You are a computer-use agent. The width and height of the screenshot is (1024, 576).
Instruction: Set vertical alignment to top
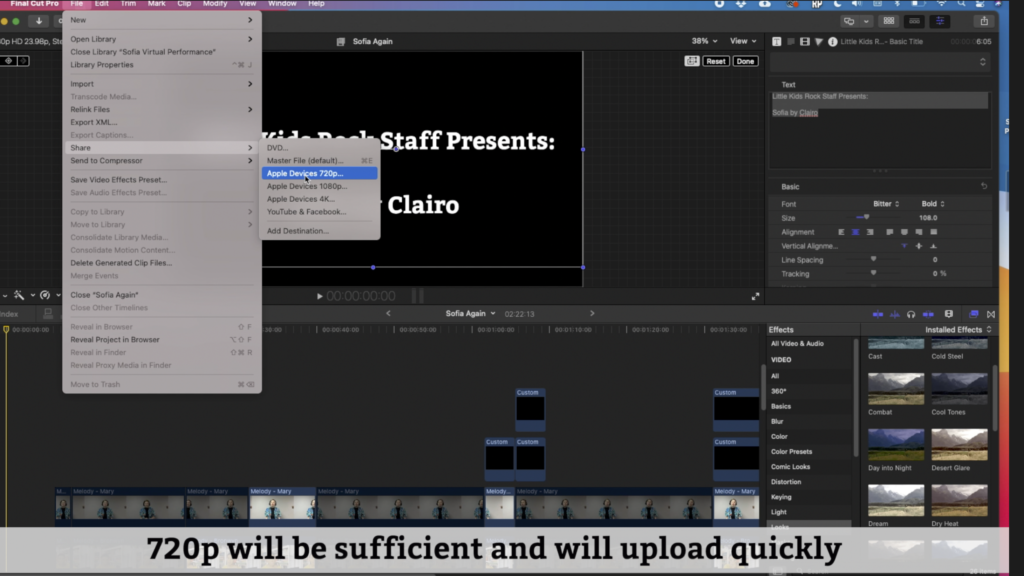click(x=904, y=246)
